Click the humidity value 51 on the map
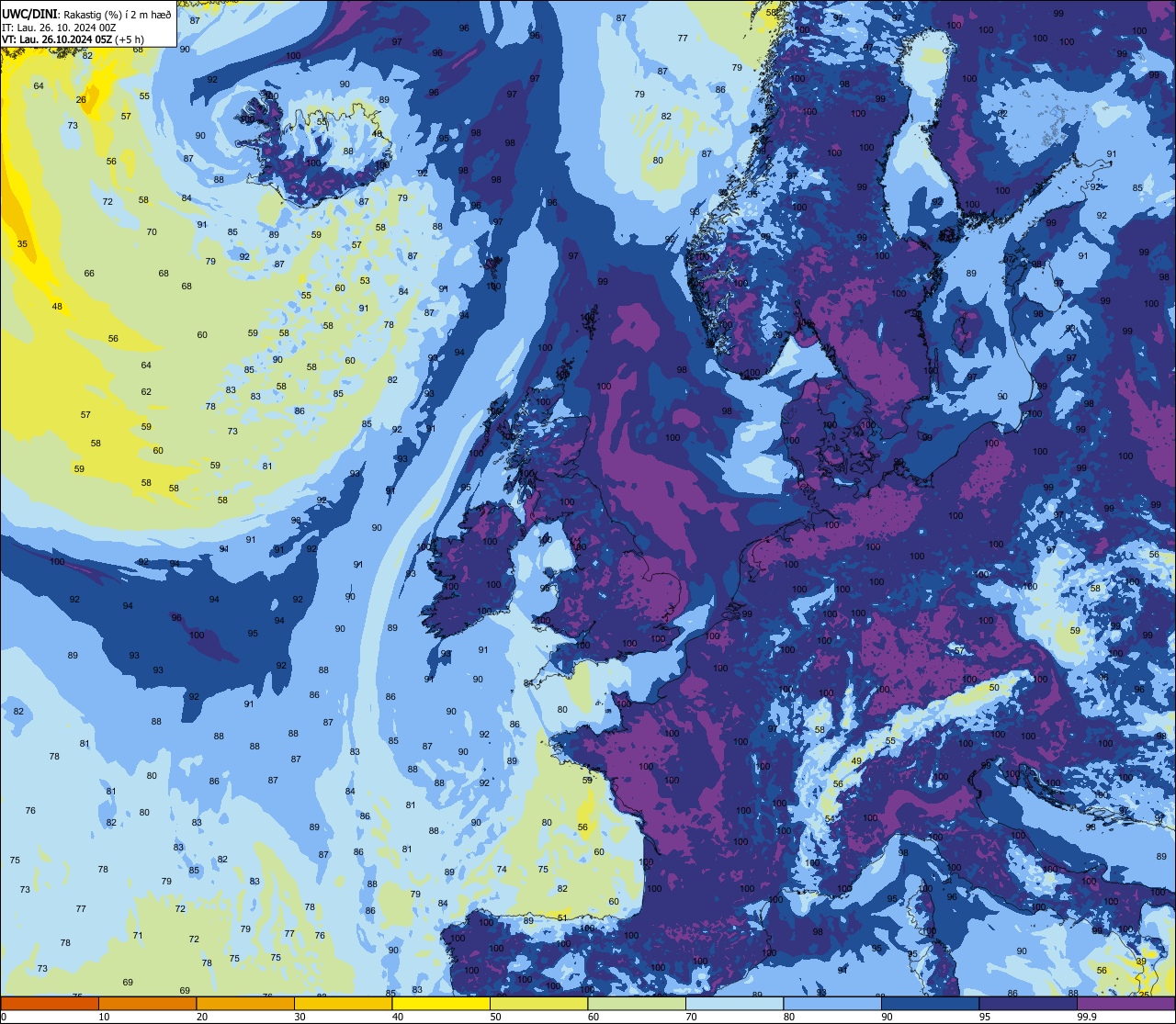1176x1024 pixels. coord(562,918)
